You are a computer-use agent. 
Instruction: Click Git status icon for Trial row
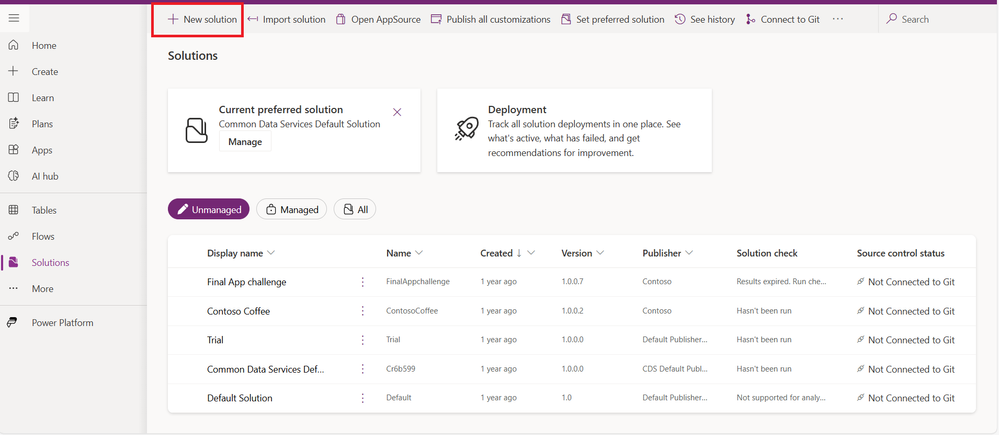click(861, 340)
